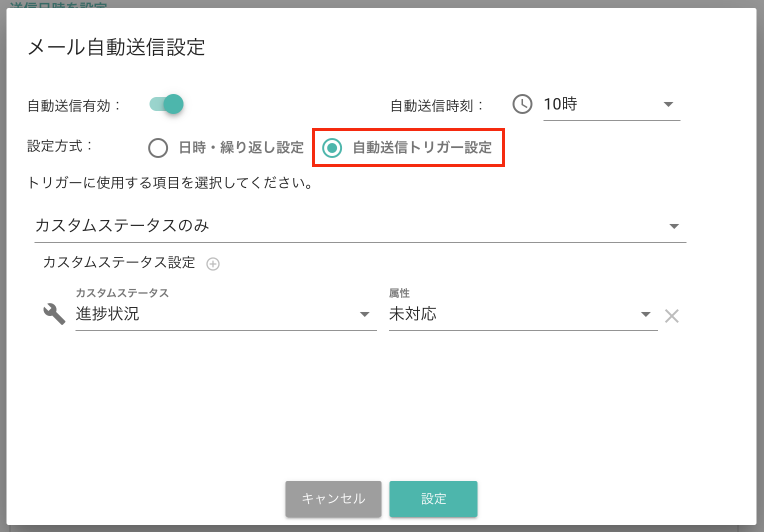
Task: Click the green 設定 button
Action: (x=433, y=499)
